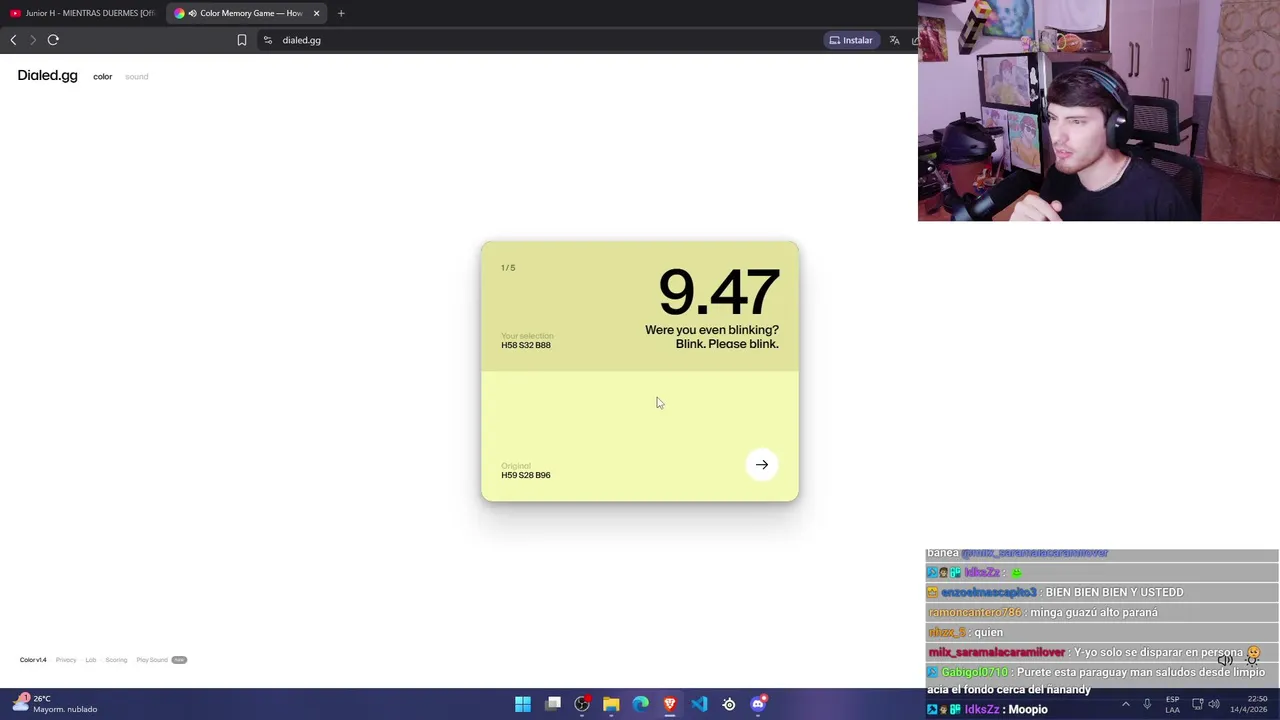Screen dimensions: 1280x720
Task: Click the Color v1.4 footer label
Action: tap(33, 660)
